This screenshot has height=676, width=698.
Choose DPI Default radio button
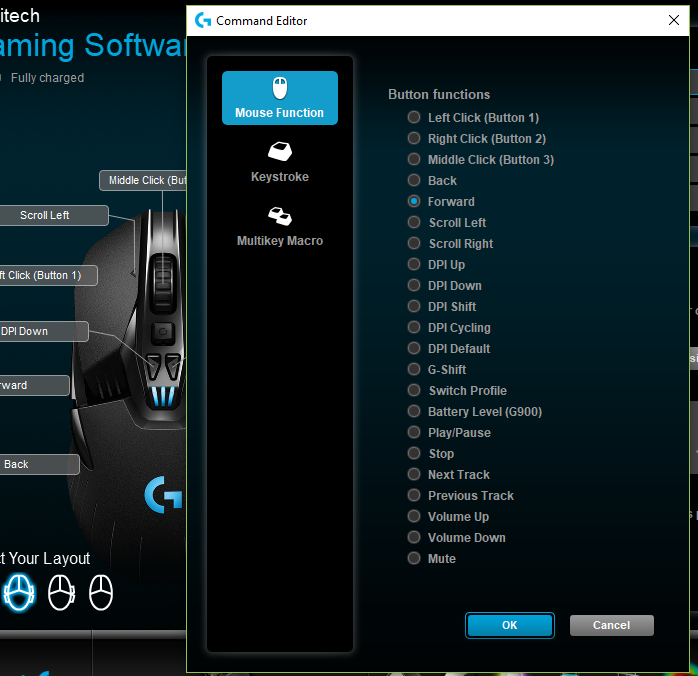(x=414, y=348)
